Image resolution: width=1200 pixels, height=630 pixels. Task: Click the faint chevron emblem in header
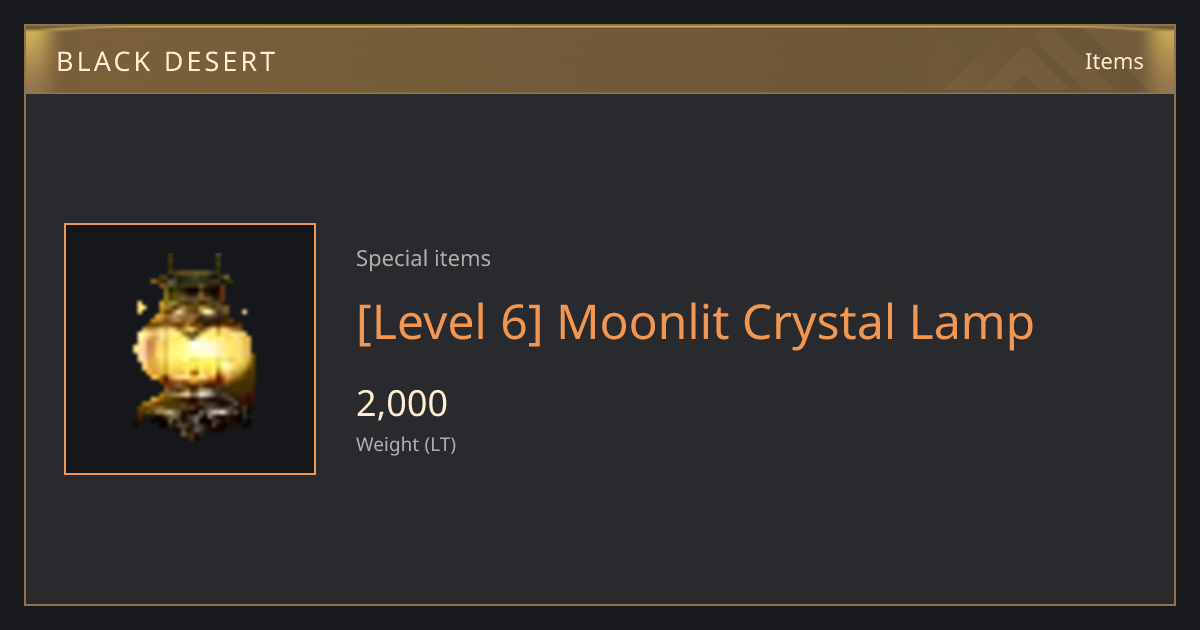tap(1040, 60)
